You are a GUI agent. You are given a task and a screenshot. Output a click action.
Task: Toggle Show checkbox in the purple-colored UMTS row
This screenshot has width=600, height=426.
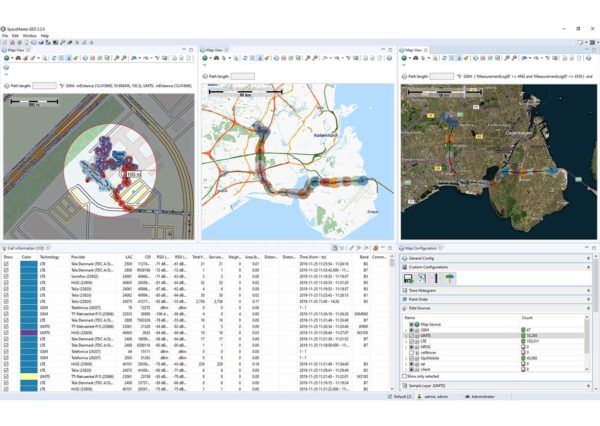6,333
